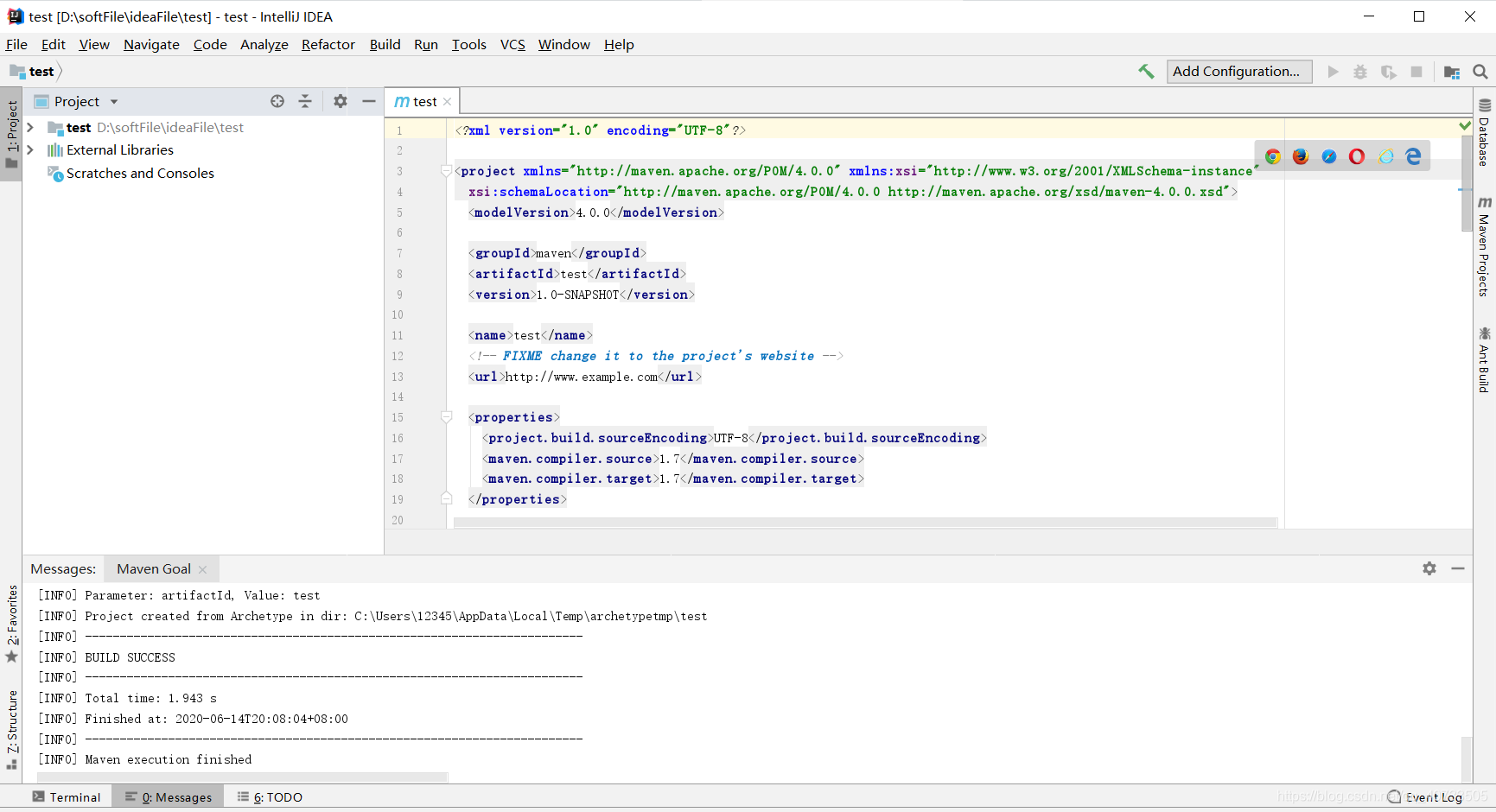Image resolution: width=1496 pixels, height=812 pixels.
Task: Open the File menu
Action: pos(16,45)
